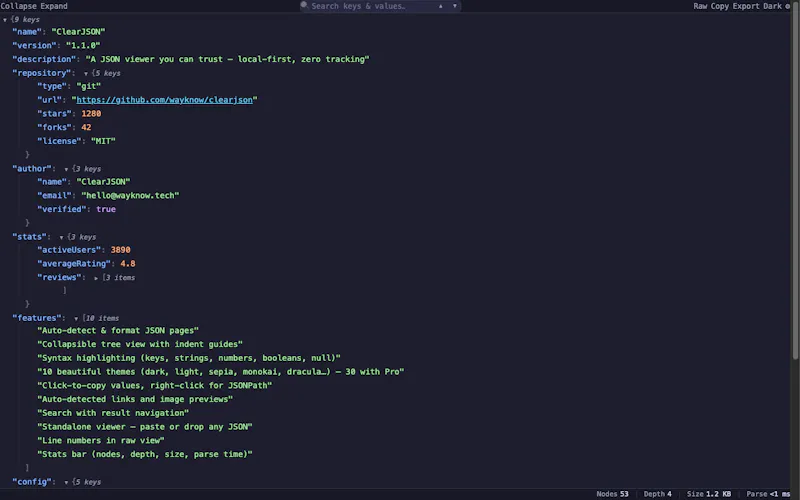Image resolution: width=800 pixels, height=500 pixels.
Task: Collapse the author object
Action: [x=66, y=169]
